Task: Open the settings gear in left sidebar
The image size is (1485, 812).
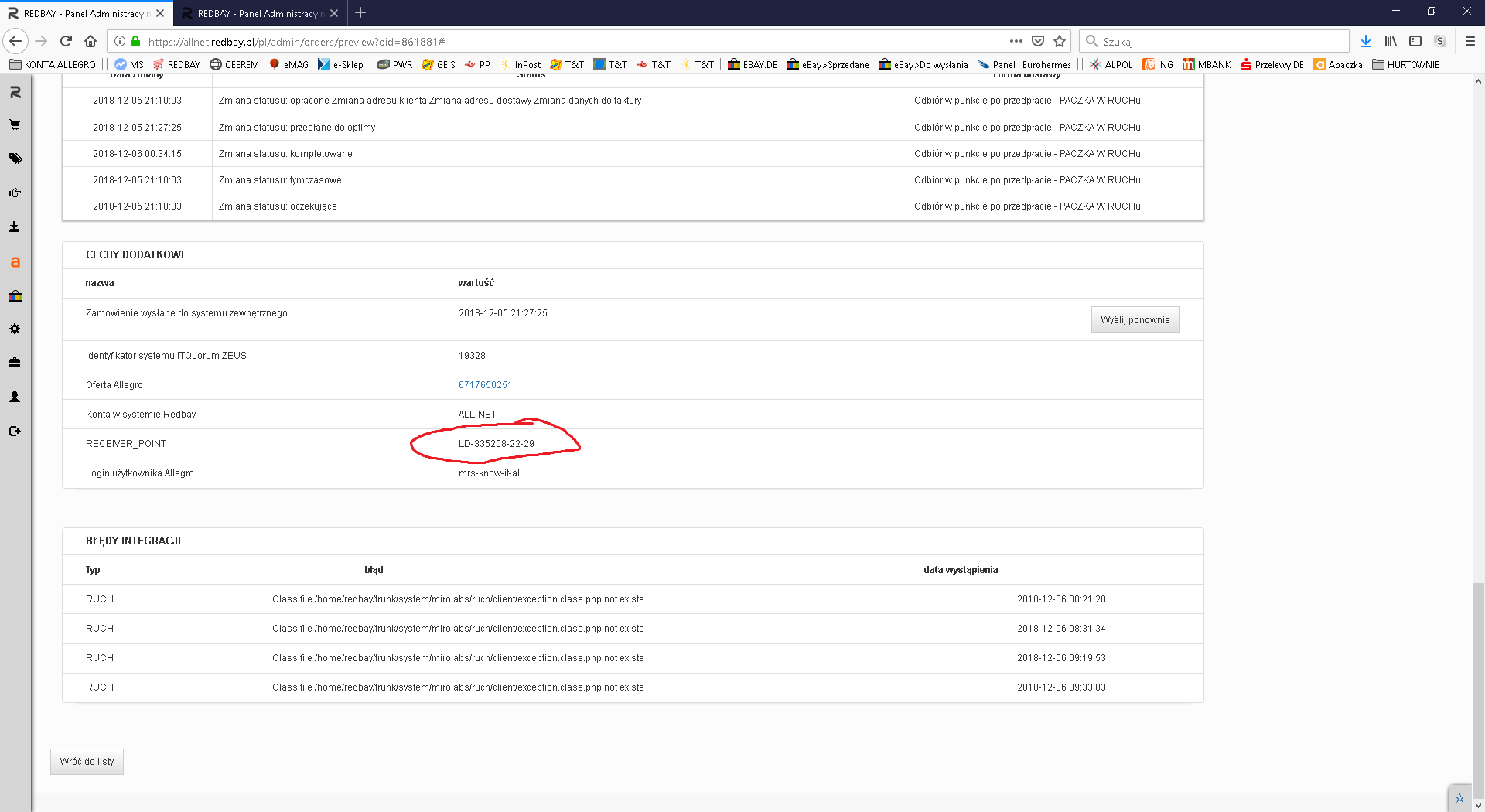Action: [15, 329]
